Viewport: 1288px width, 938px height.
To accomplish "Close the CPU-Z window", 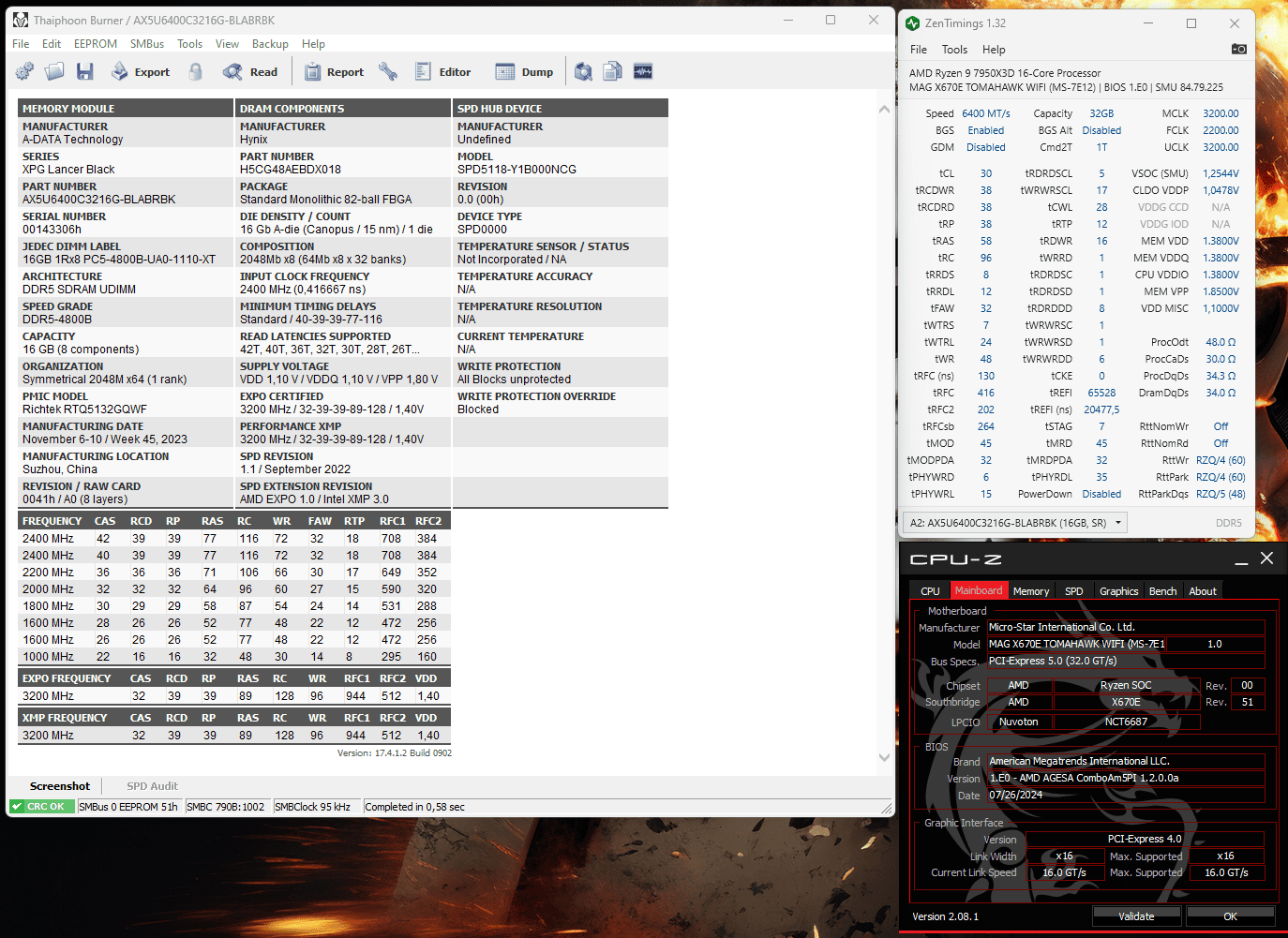I will [1266, 558].
